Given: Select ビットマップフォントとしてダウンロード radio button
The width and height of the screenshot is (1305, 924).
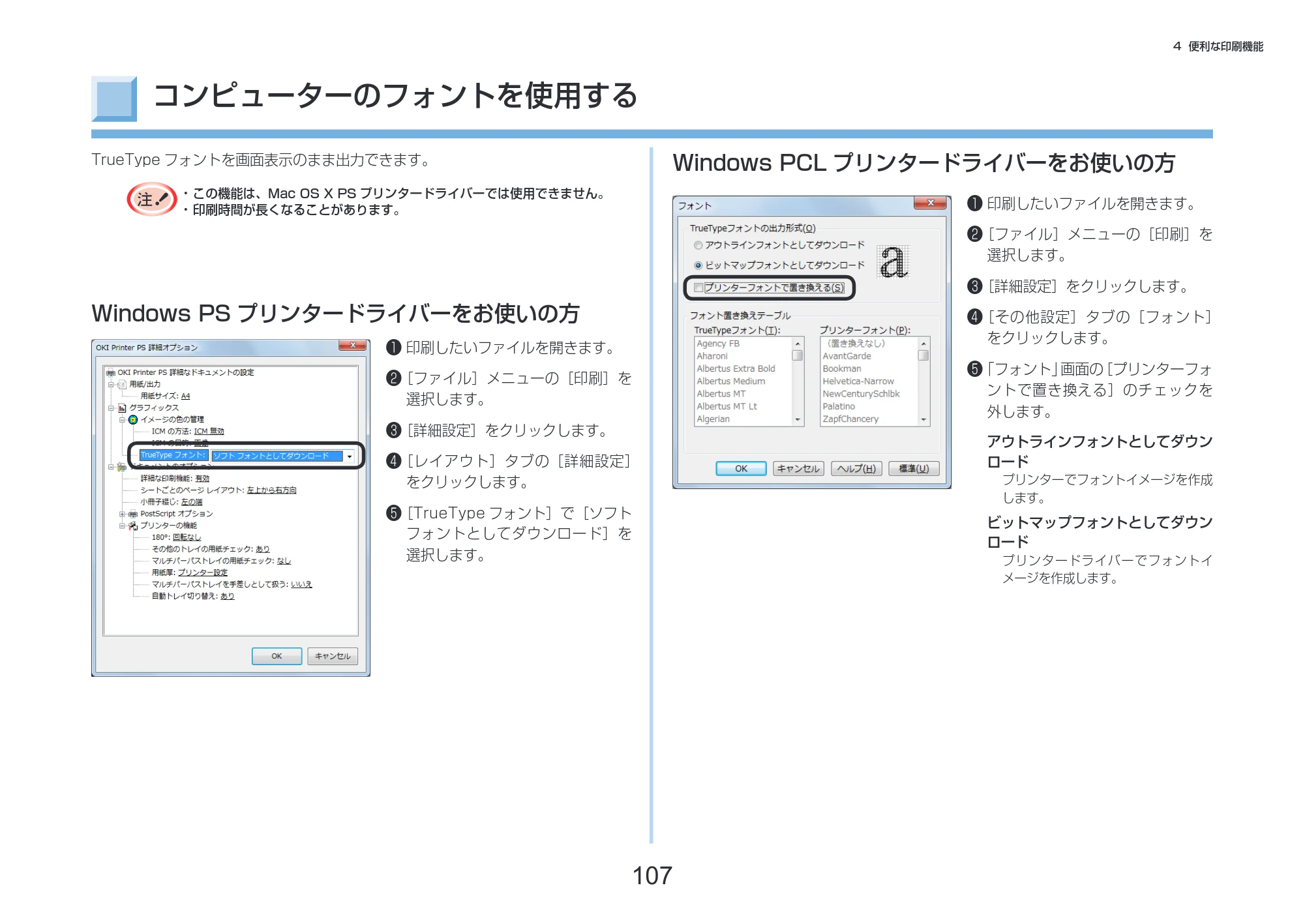Looking at the screenshot, I should pyautogui.click(x=698, y=265).
